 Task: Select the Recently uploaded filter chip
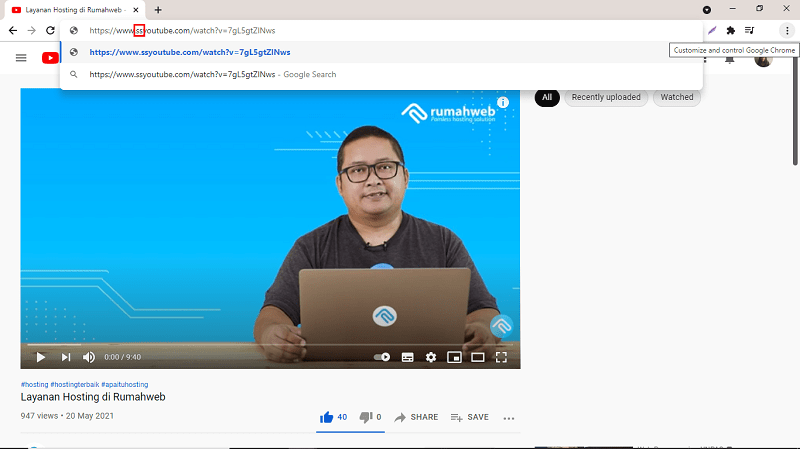pos(606,97)
